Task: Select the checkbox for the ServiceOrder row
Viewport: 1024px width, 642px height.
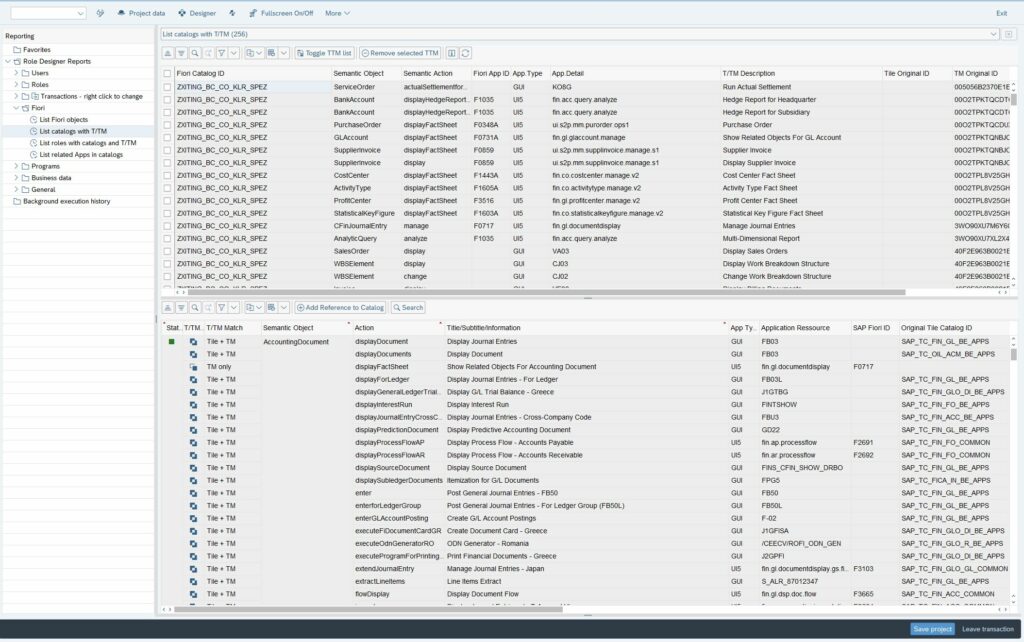Action: pos(168,87)
